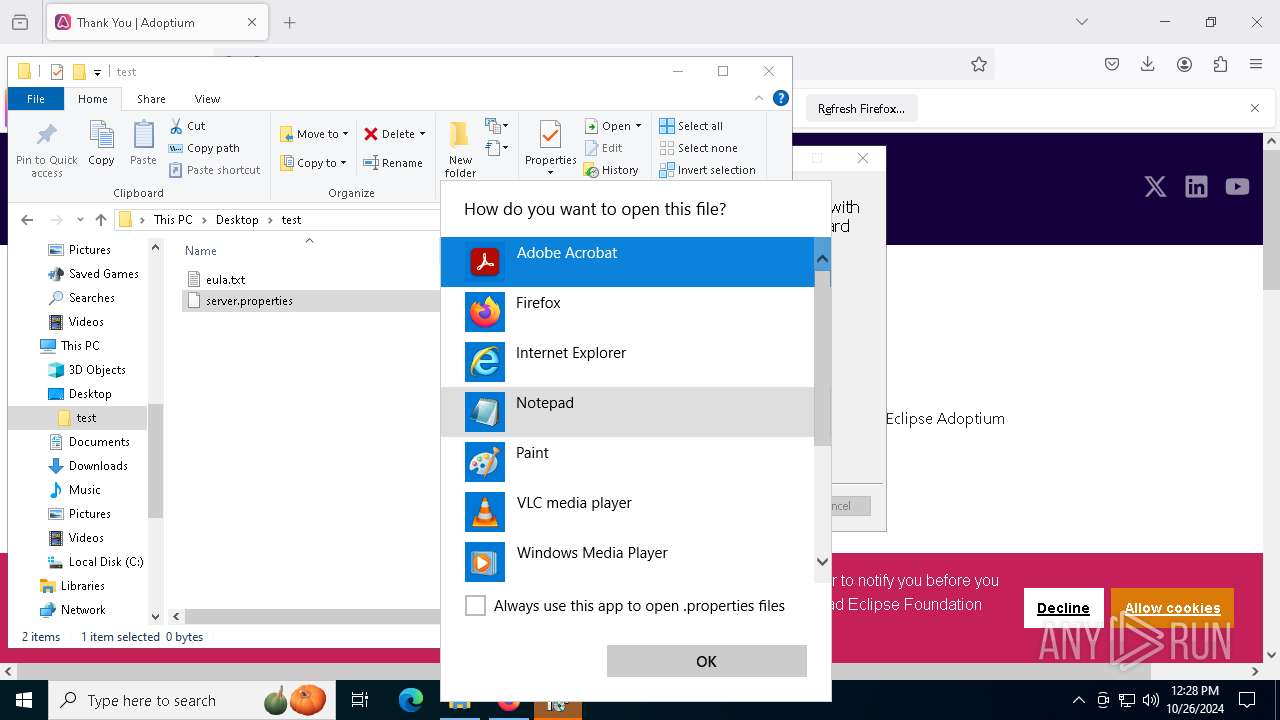Viewport: 1280px width, 720px height.
Task: Open new Firefox tab plus button
Action: pyautogui.click(x=289, y=22)
